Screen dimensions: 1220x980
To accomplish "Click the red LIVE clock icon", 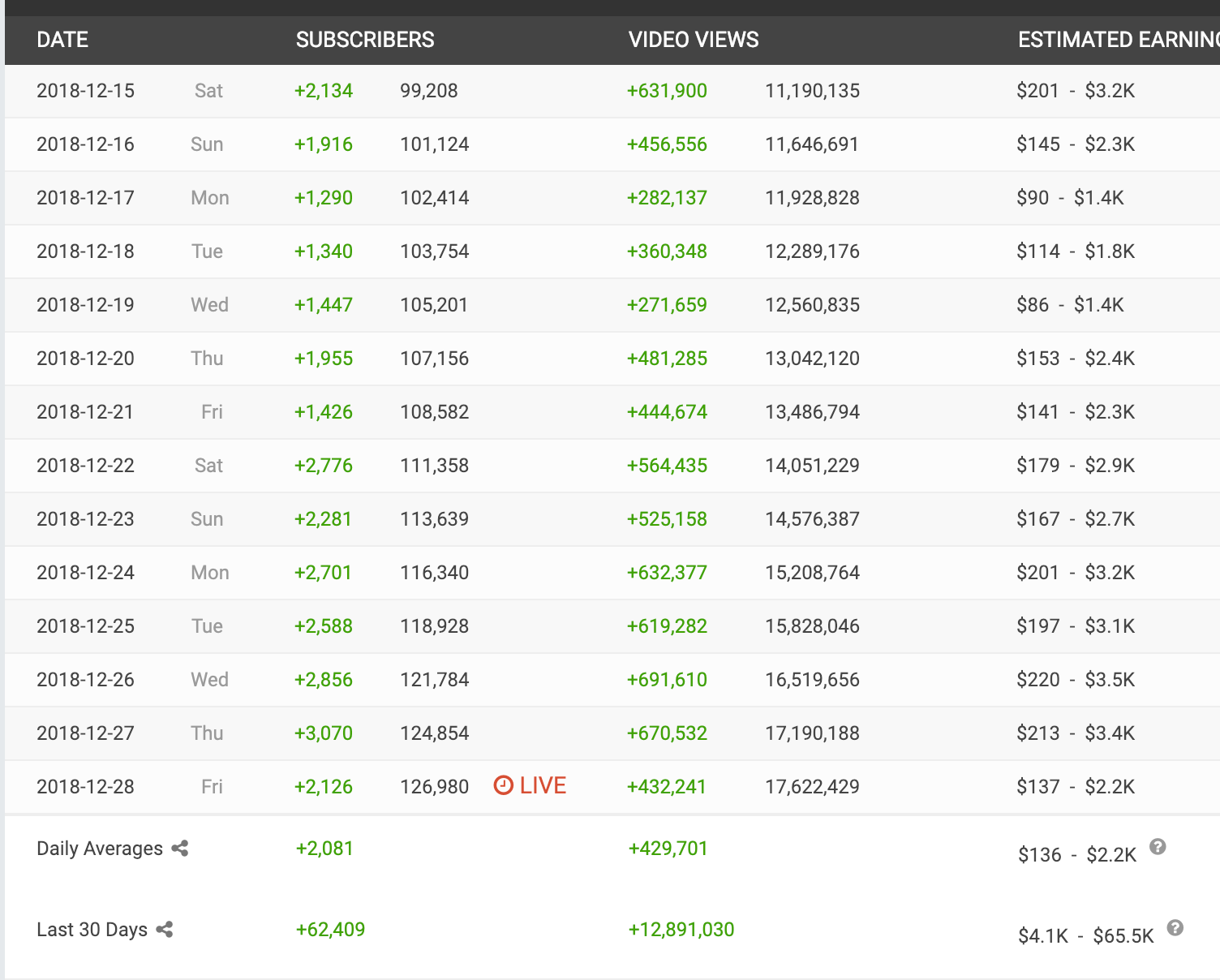I will point(504,785).
